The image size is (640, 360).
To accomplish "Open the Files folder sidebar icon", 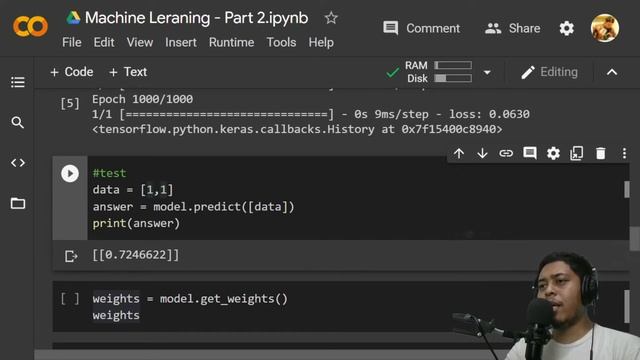I will pyautogui.click(x=18, y=203).
